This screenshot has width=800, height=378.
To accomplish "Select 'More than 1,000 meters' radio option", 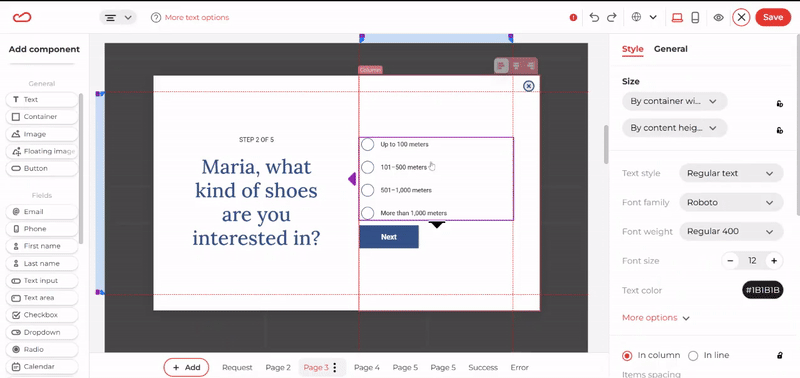I will pos(368,213).
